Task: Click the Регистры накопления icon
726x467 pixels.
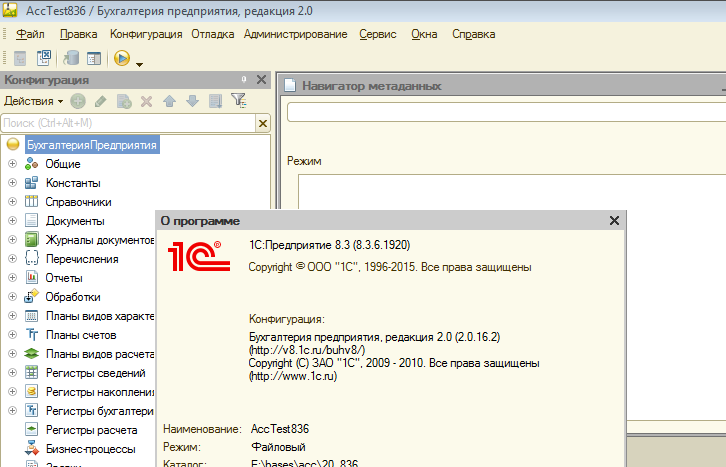Action: (31, 391)
